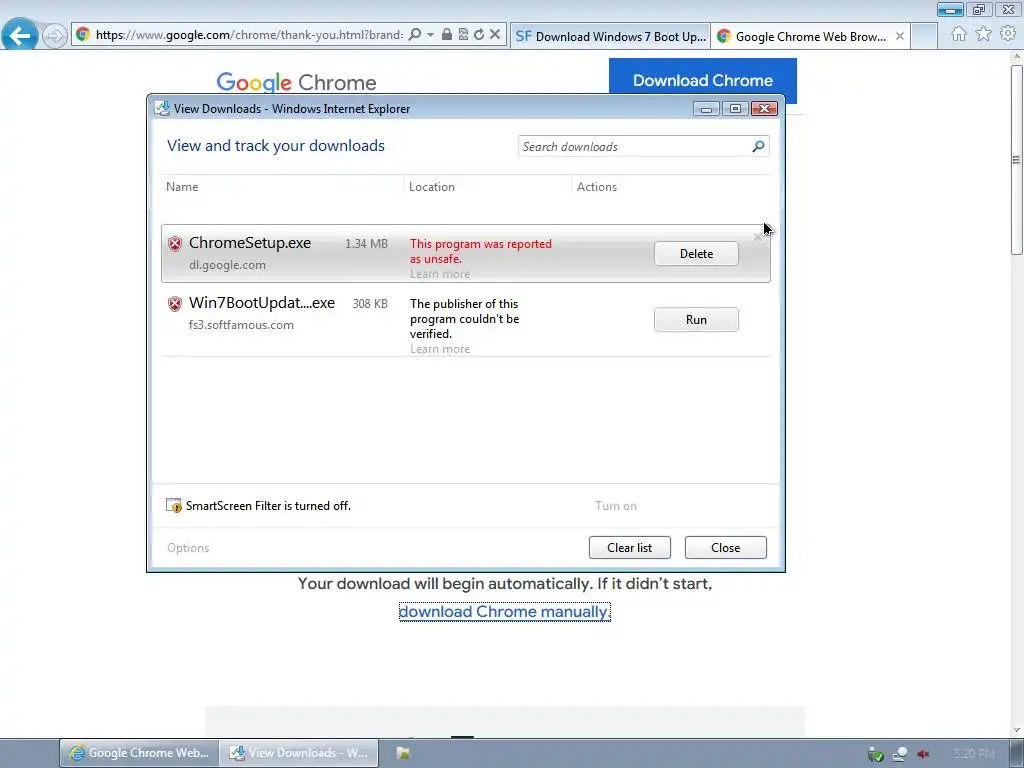This screenshot has width=1024, height=768.
Task: Select Win7BootUpdat....exe file name
Action: (262, 303)
